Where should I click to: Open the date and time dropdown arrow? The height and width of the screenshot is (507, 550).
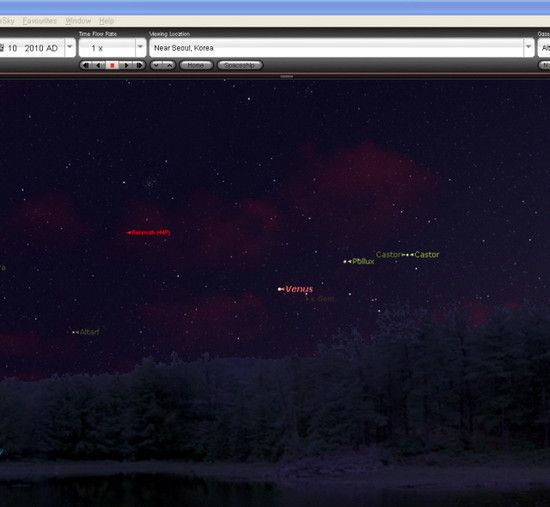click(x=70, y=47)
